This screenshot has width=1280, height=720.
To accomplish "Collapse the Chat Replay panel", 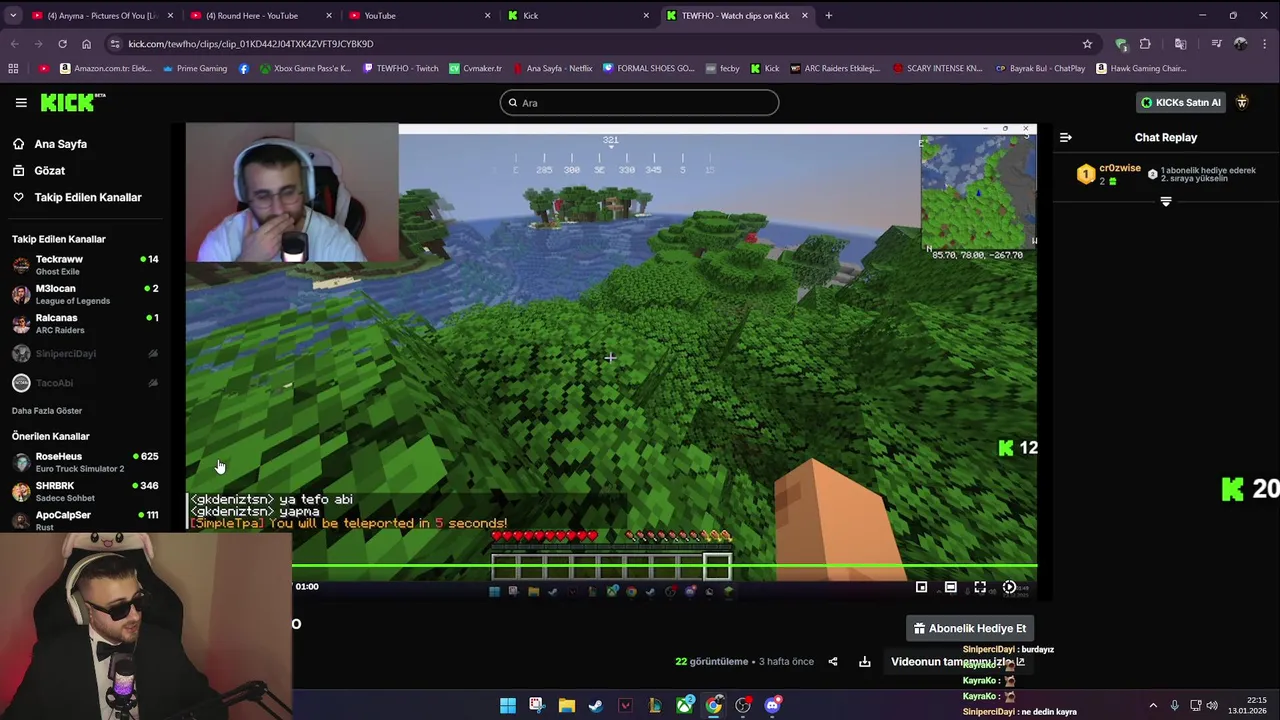I will tap(1066, 138).
